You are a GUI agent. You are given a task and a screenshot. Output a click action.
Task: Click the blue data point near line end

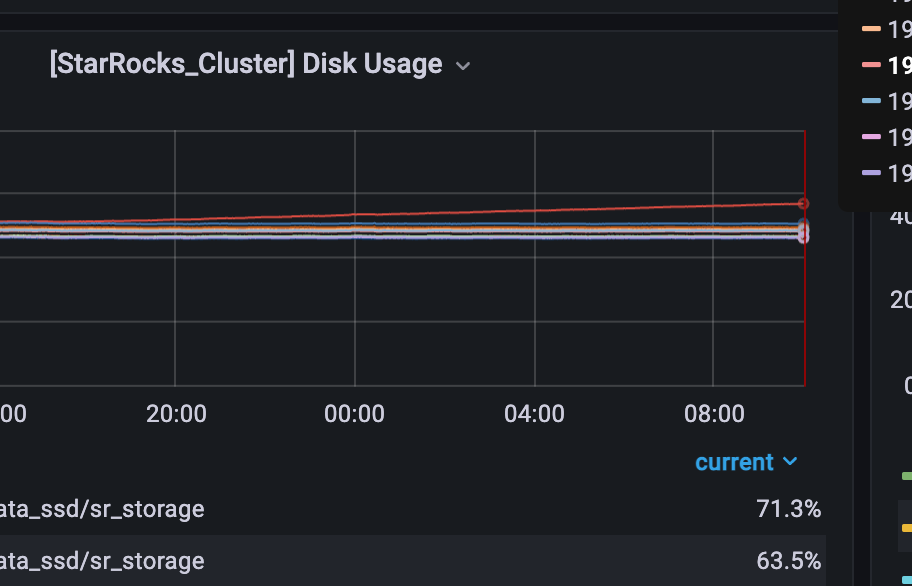(803, 224)
